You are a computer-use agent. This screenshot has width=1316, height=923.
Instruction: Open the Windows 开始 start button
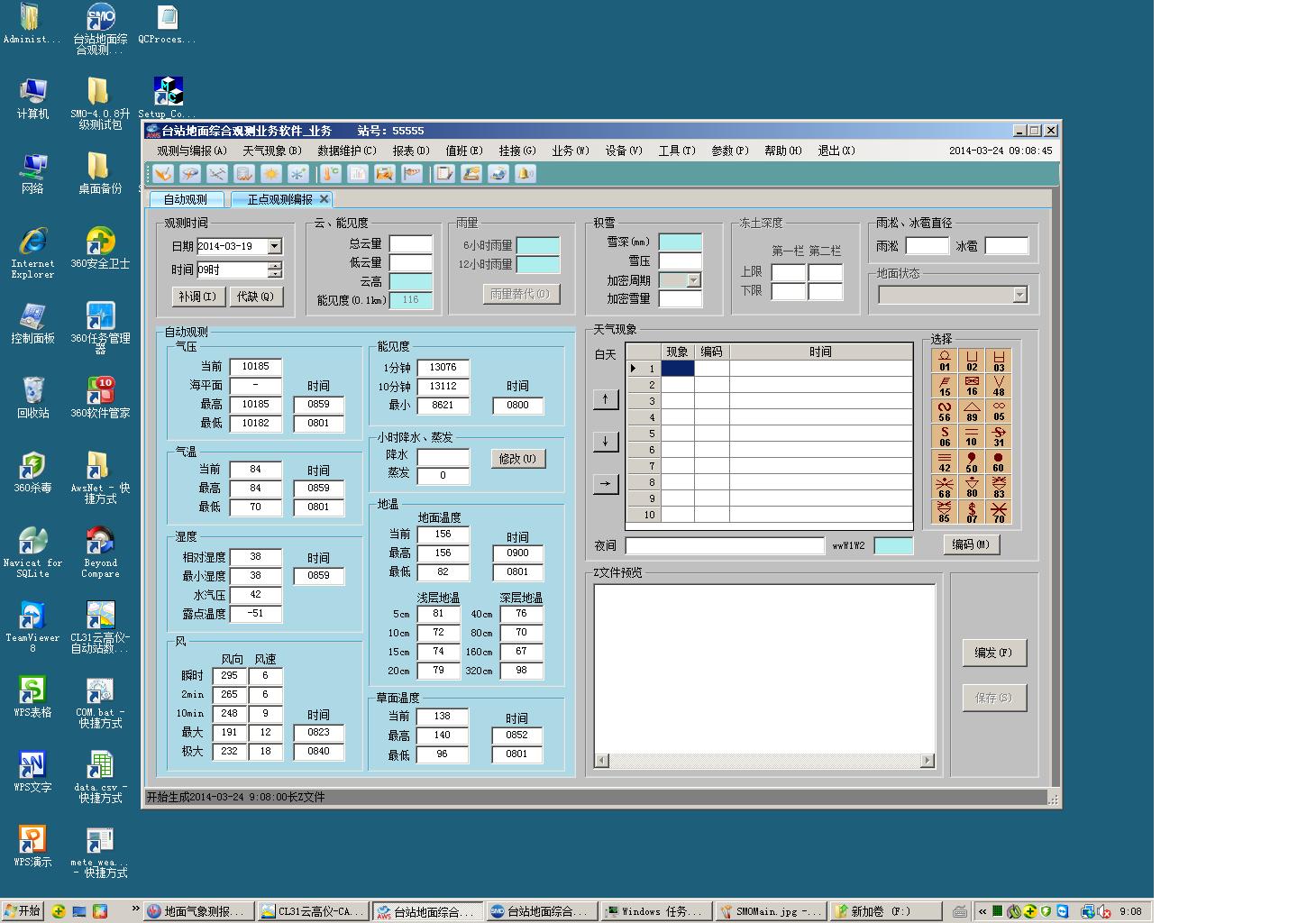[23, 911]
